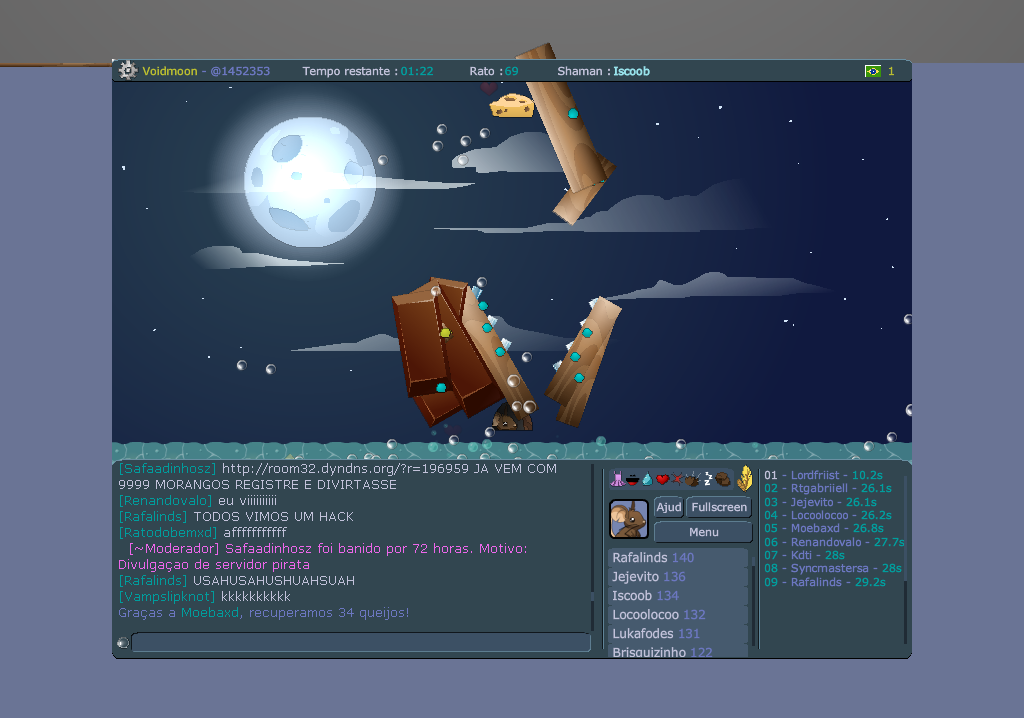Image resolution: width=1024 pixels, height=718 pixels.
Task: Open the game Menu
Action: coord(702,531)
